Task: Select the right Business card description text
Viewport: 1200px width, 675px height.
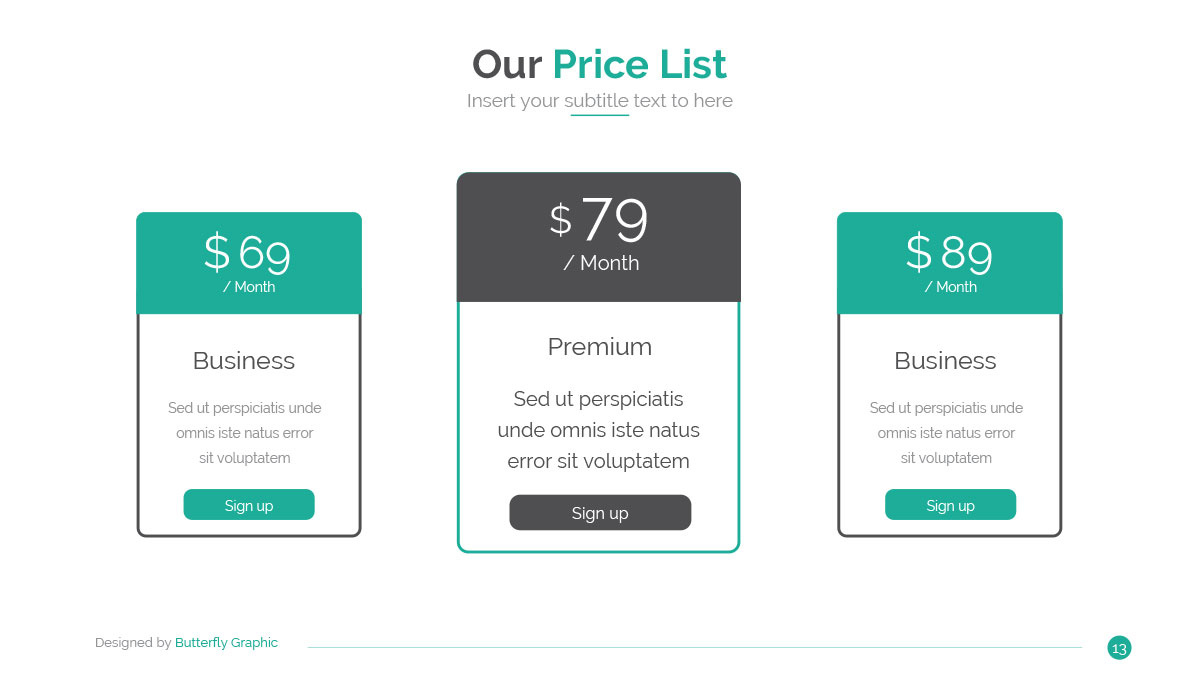Action: 946,433
